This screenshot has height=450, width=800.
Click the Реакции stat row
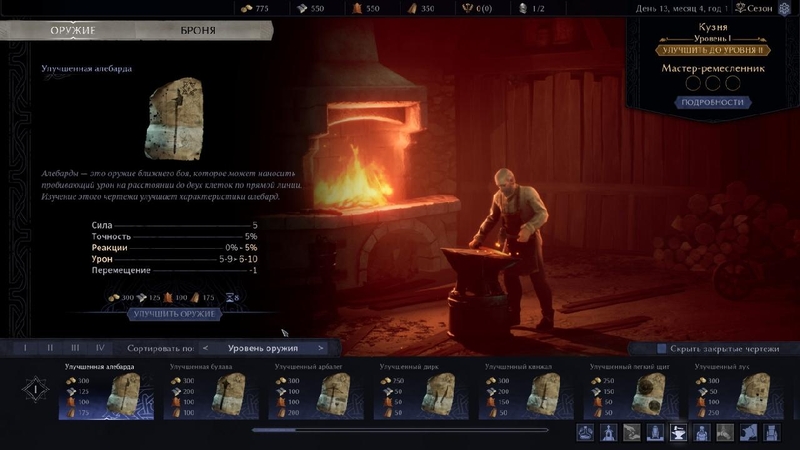(x=174, y=247)
